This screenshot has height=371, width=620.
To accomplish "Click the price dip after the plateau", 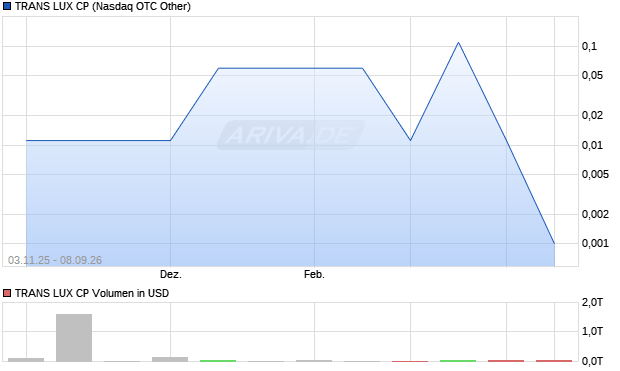I will pos(410,140).
